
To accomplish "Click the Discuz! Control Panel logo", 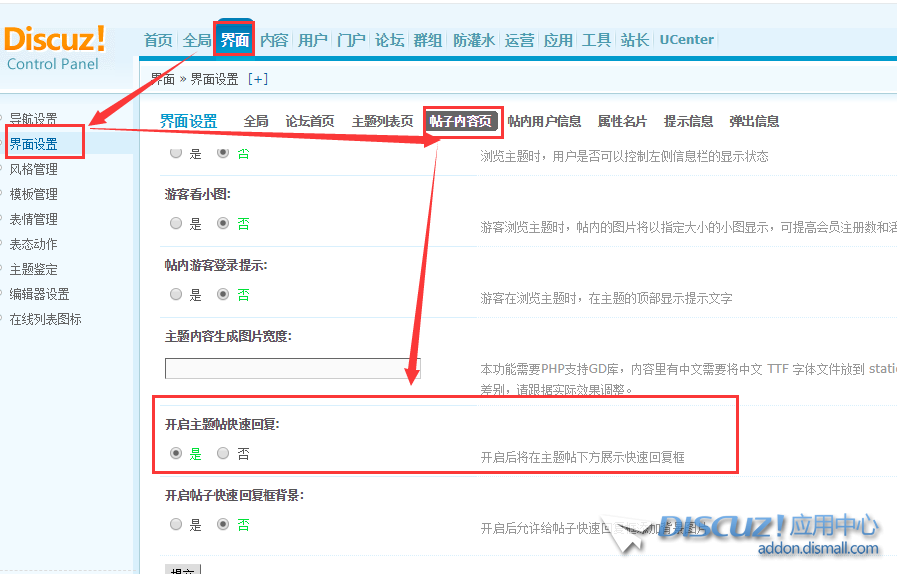I will coord(56,46).
